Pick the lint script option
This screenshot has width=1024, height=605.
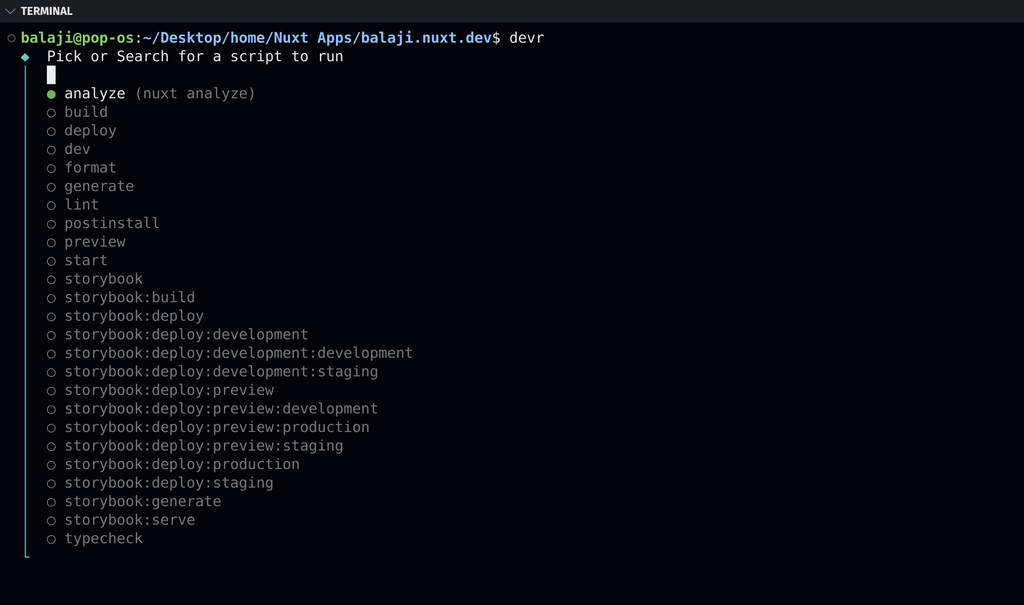click(81, 205)
